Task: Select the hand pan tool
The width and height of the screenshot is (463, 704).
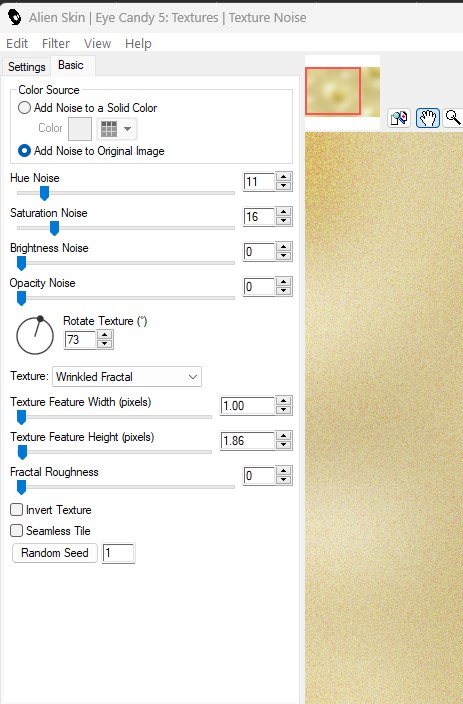Action: click(x=427, y=118)
